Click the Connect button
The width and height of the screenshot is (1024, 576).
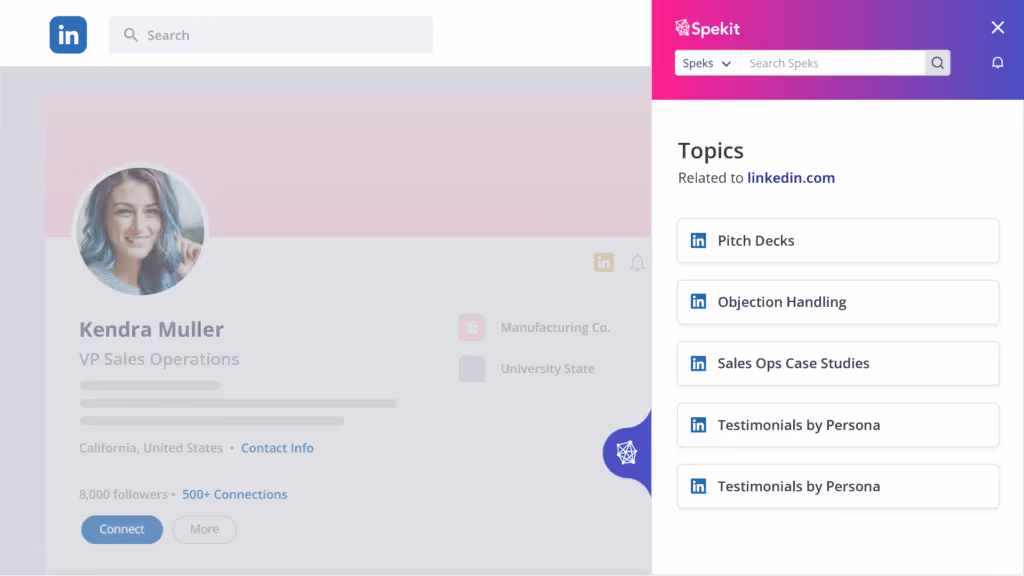[x=122, y=529]
